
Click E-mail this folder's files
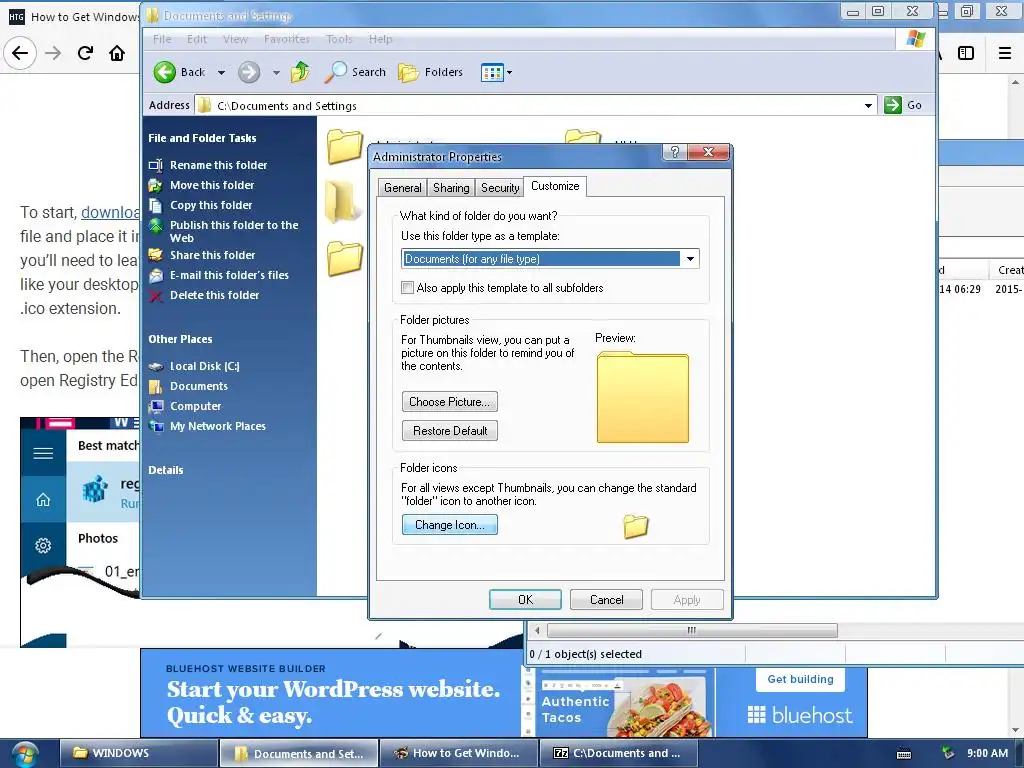[x=229, y=276]
